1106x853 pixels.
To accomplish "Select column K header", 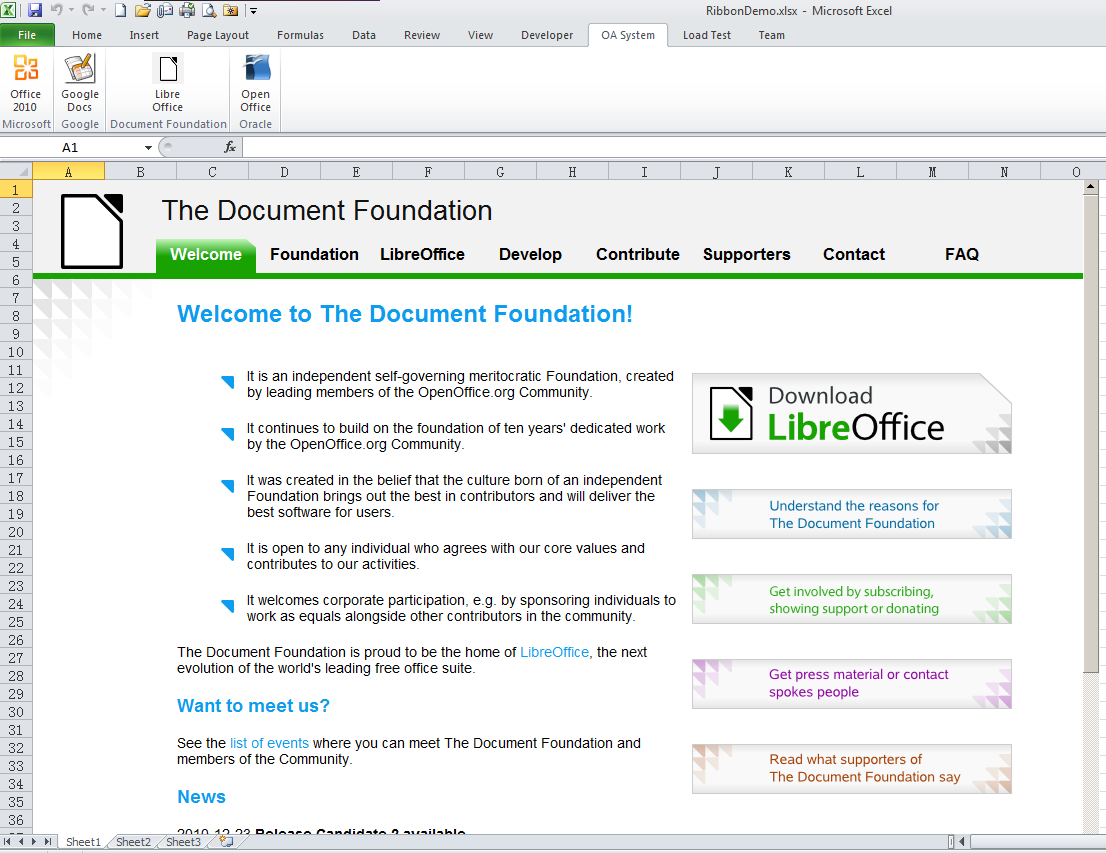I will tap(788, 171).
